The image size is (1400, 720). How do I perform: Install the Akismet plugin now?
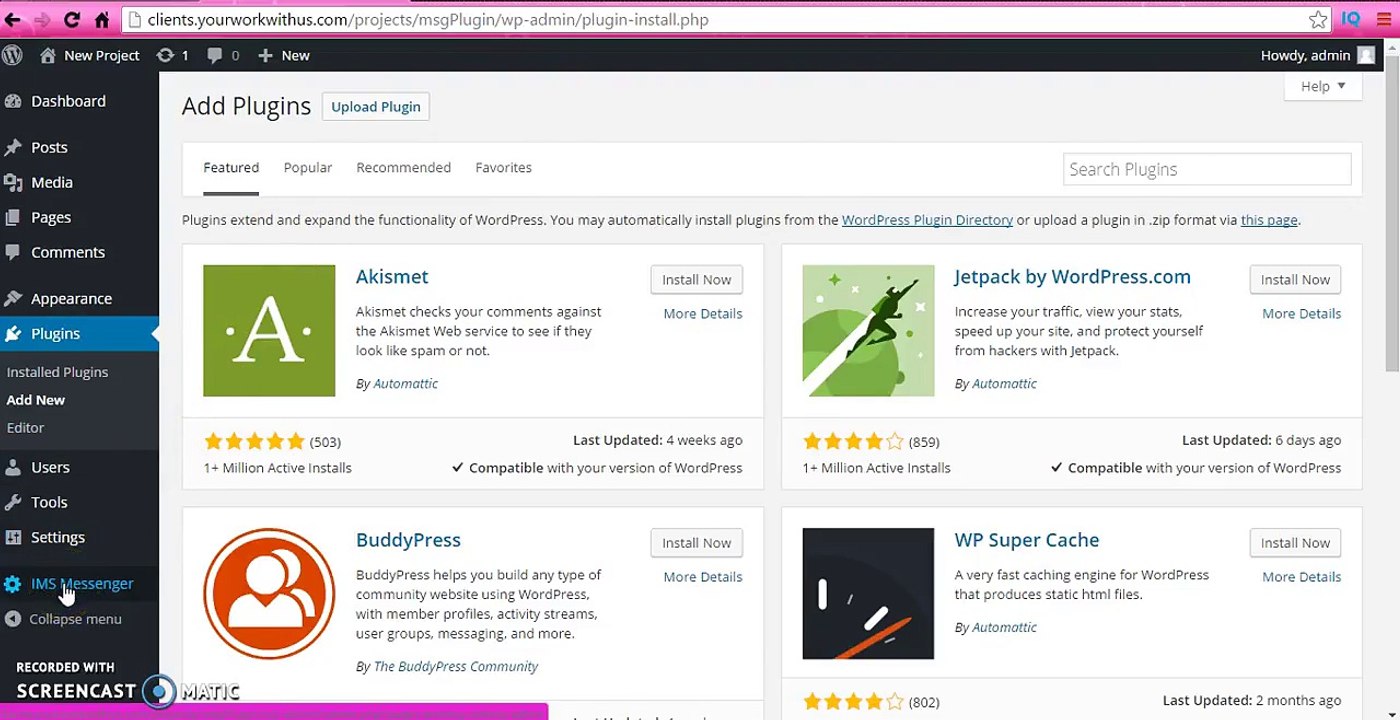point(697,280)
